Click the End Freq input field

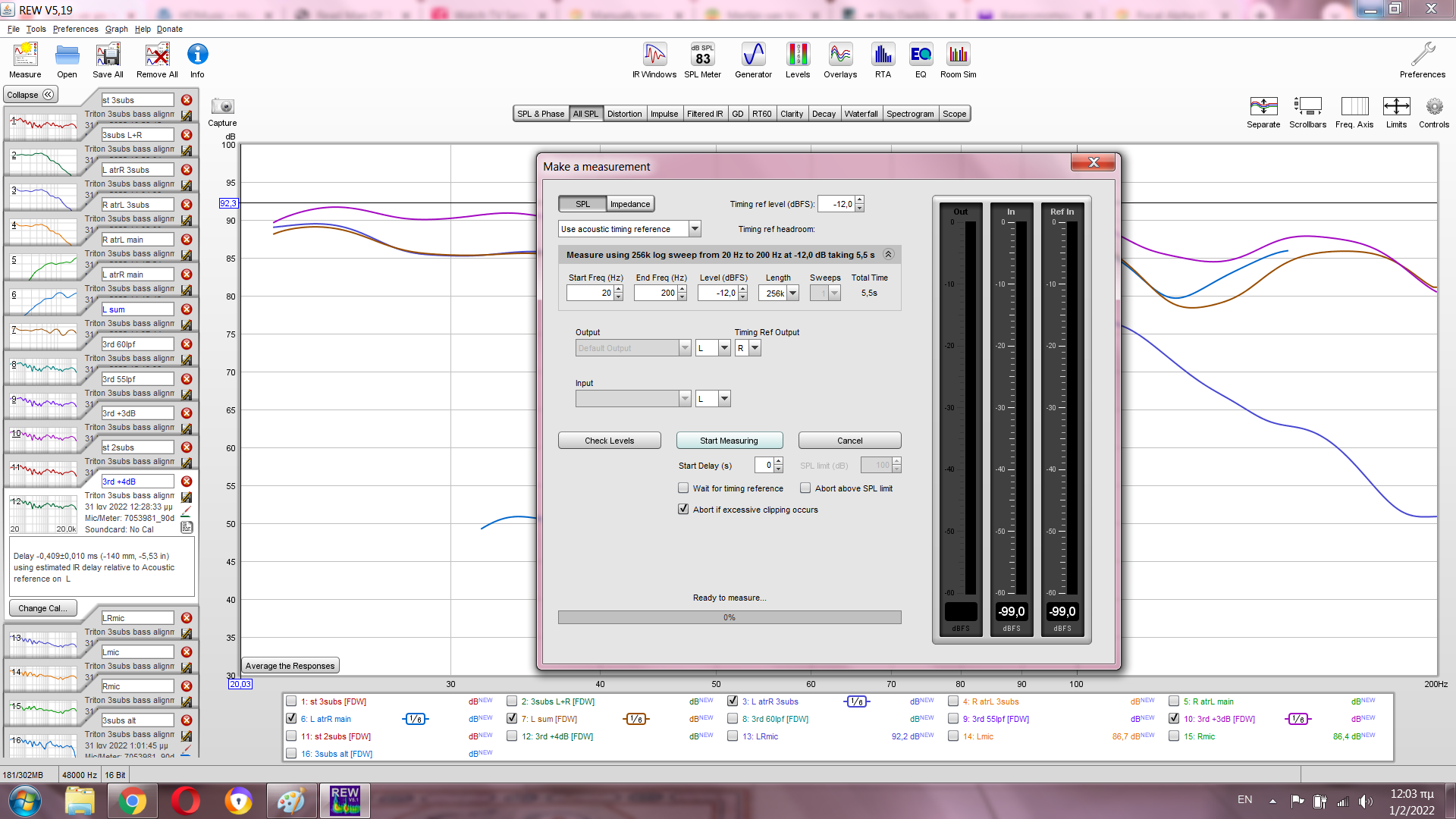coord(656,293)
